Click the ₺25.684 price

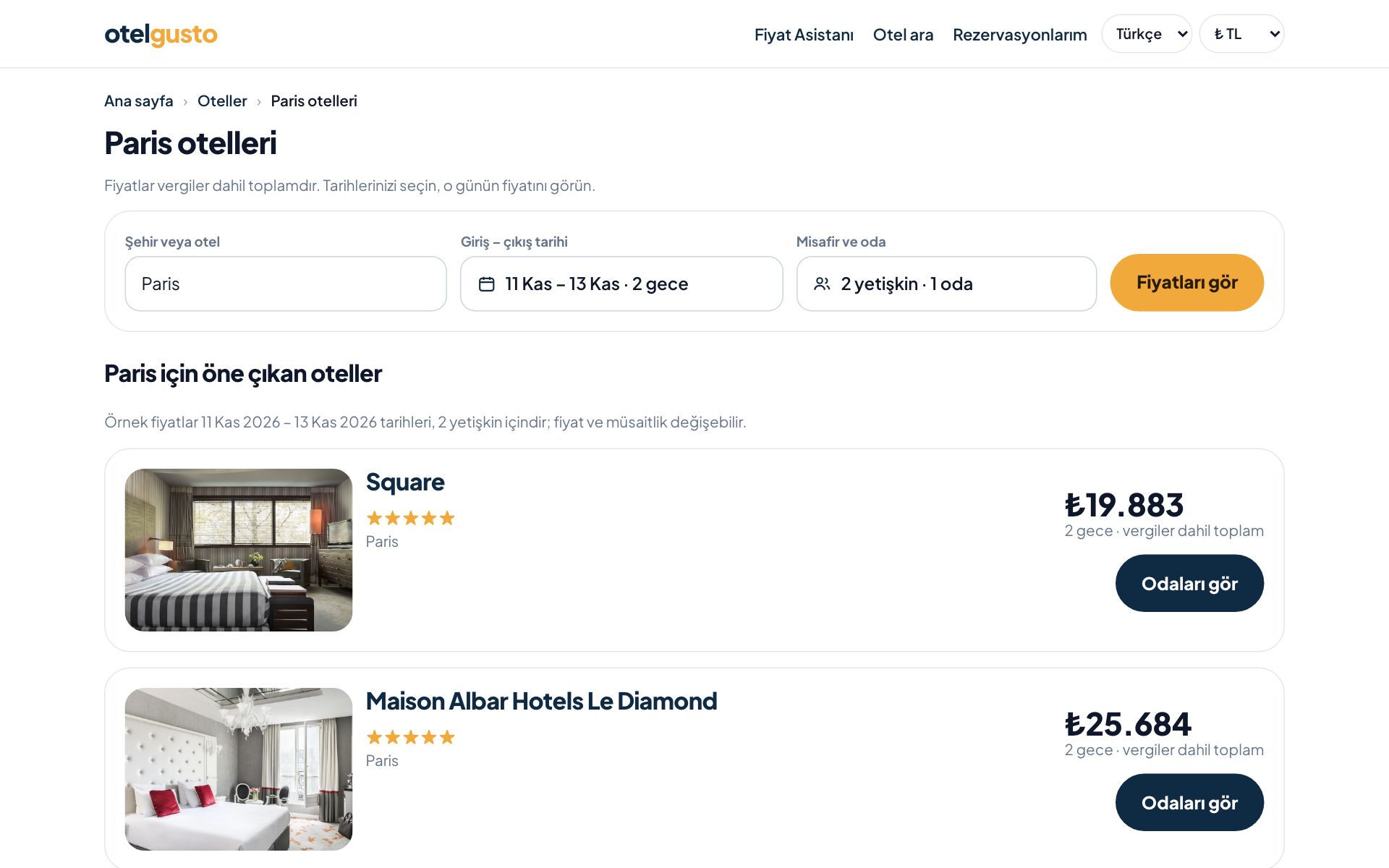pos(1128,724)
